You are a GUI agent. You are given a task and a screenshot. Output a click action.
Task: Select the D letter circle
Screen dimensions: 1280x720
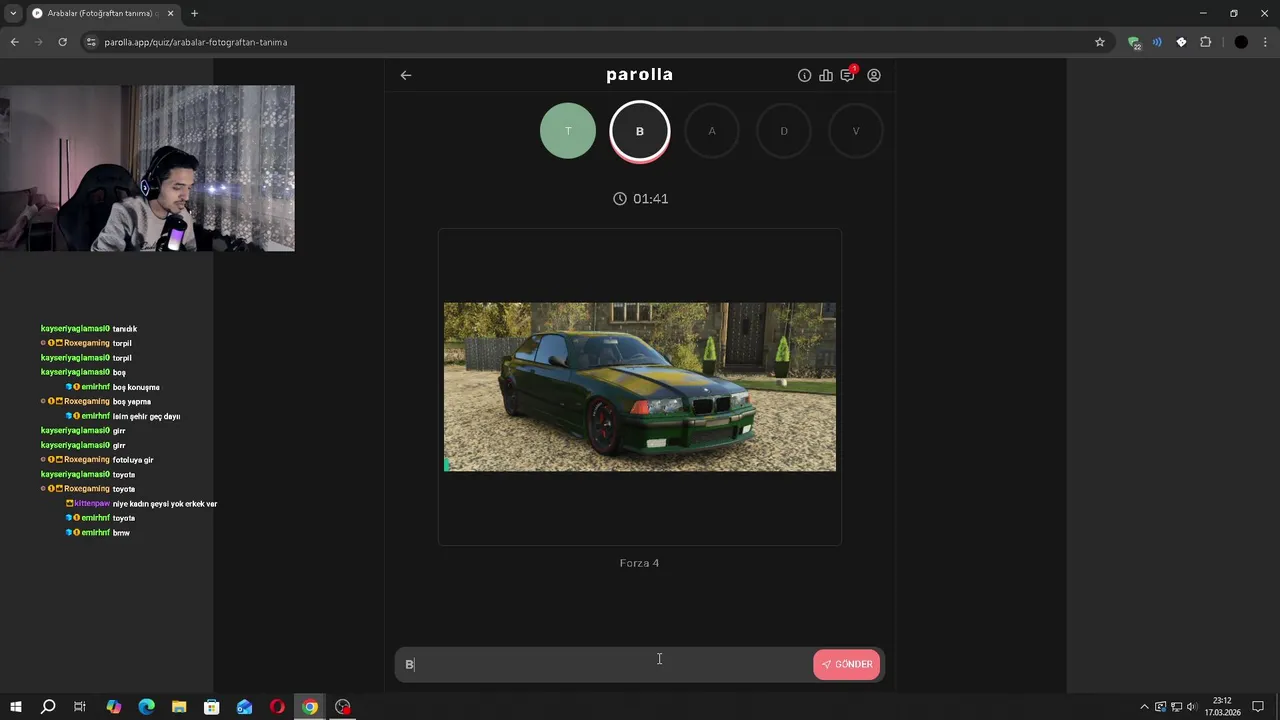[x=784, y=131]
